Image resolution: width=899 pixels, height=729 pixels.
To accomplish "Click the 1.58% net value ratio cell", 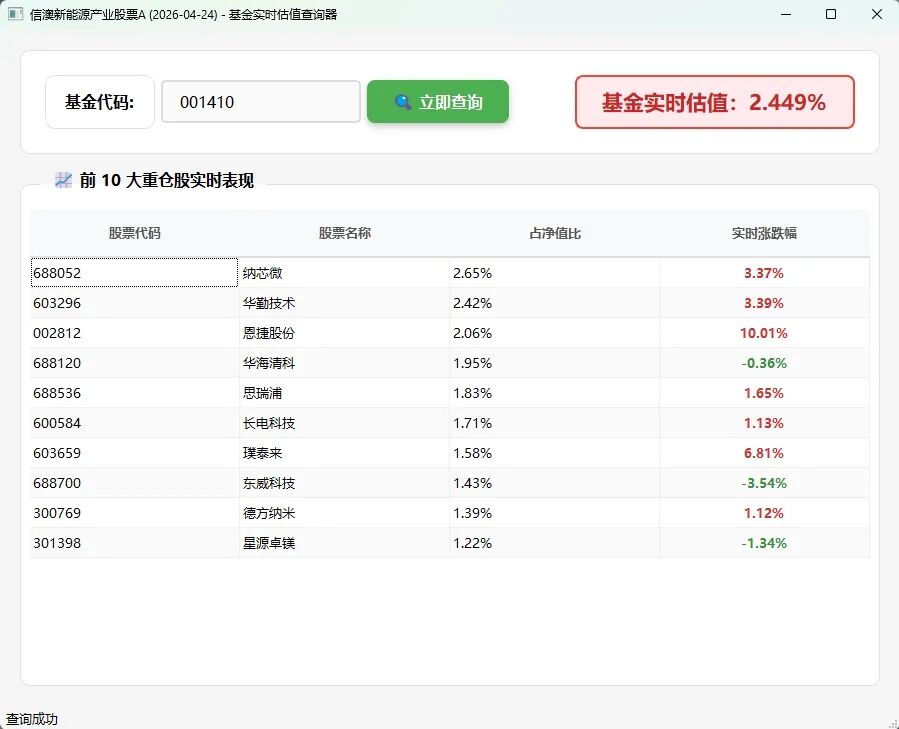I will point(554,453).
